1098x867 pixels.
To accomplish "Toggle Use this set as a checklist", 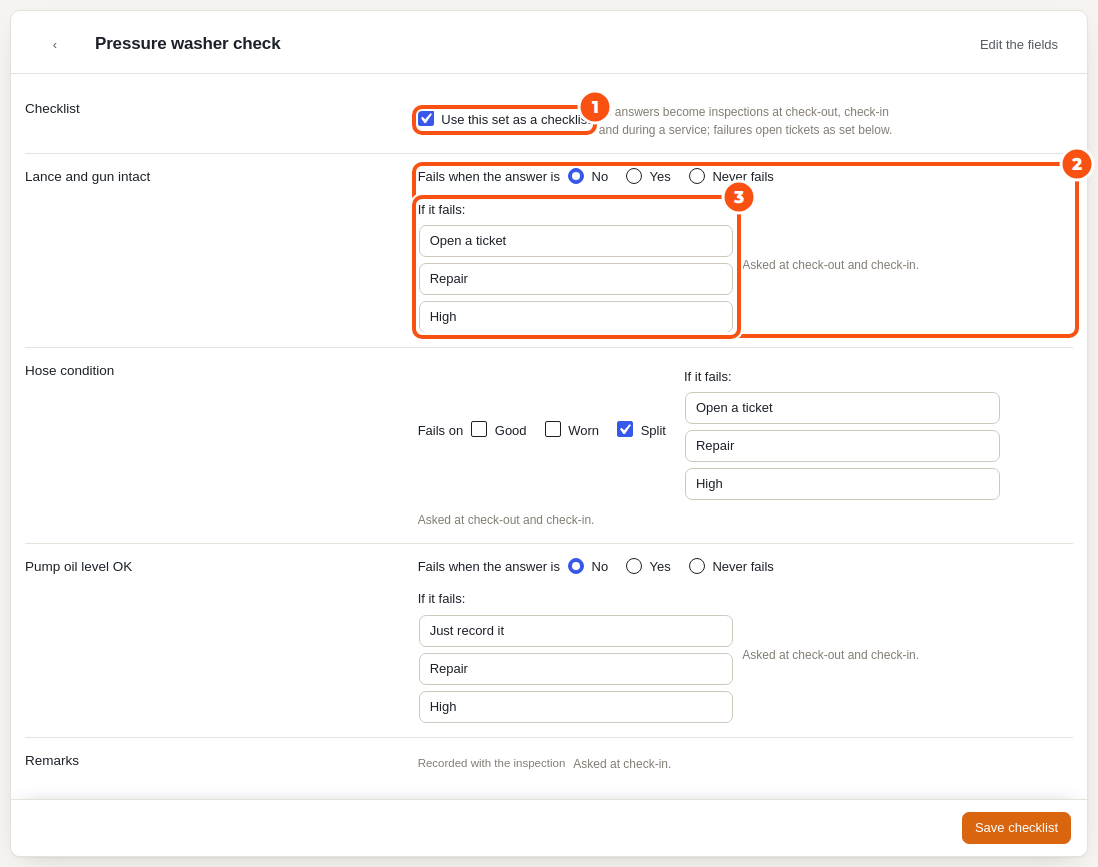I will point(426,118).
